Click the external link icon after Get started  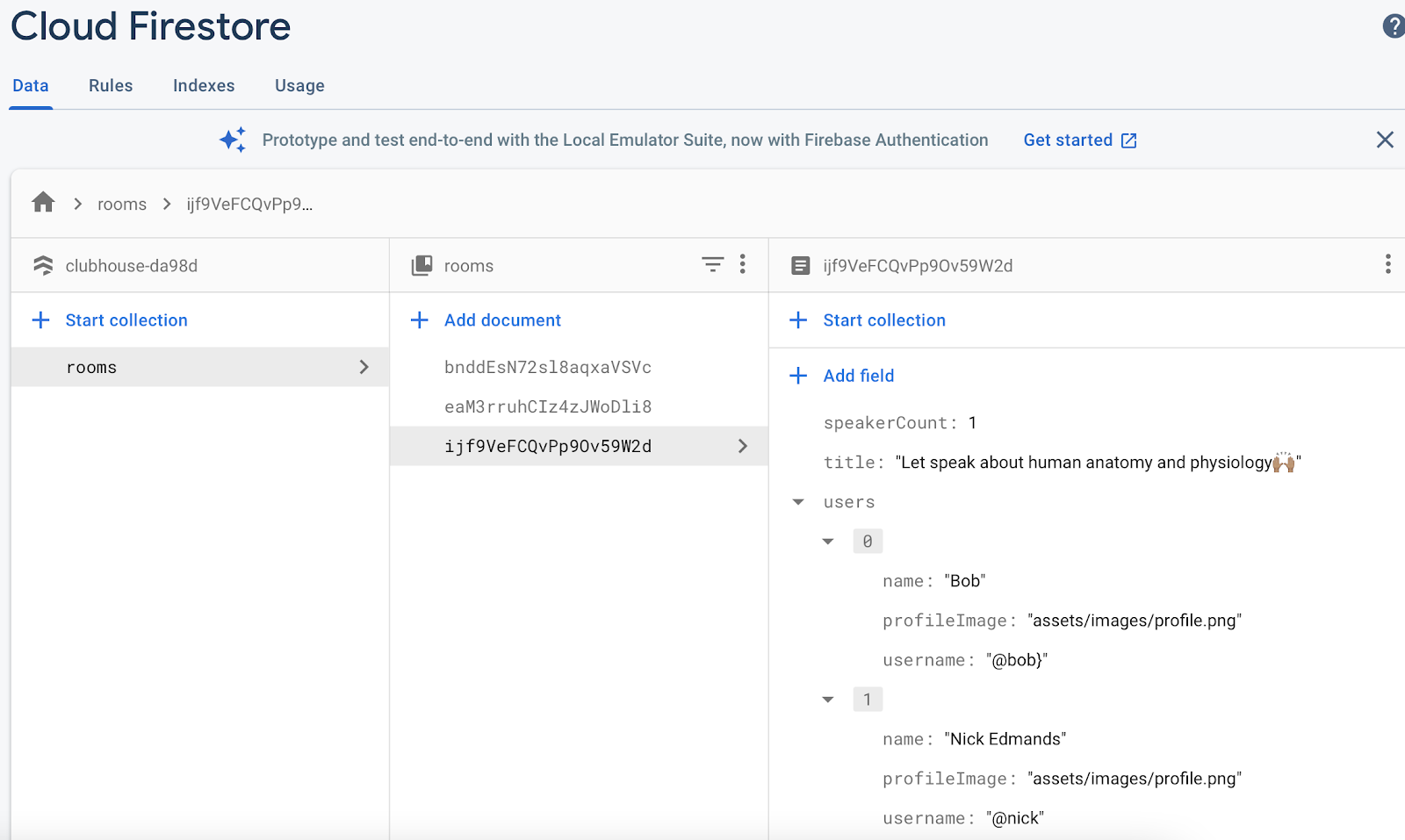1129,140
